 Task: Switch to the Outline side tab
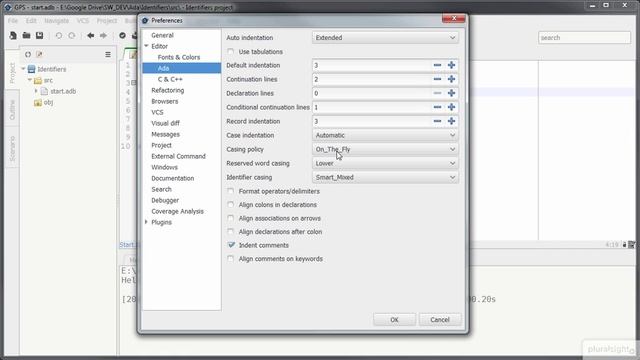click(12, 110)
